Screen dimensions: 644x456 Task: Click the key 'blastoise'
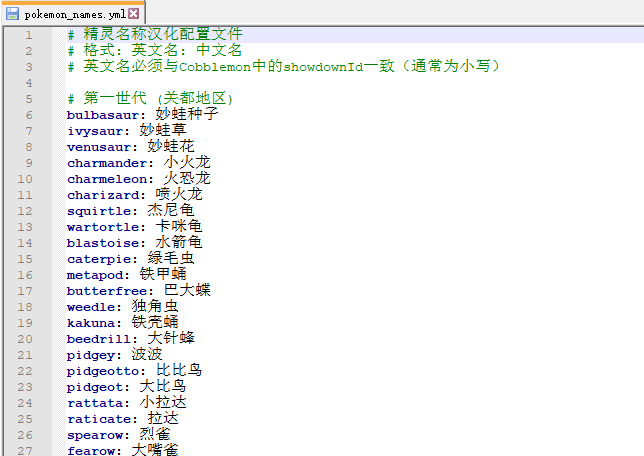pos(102,243)
